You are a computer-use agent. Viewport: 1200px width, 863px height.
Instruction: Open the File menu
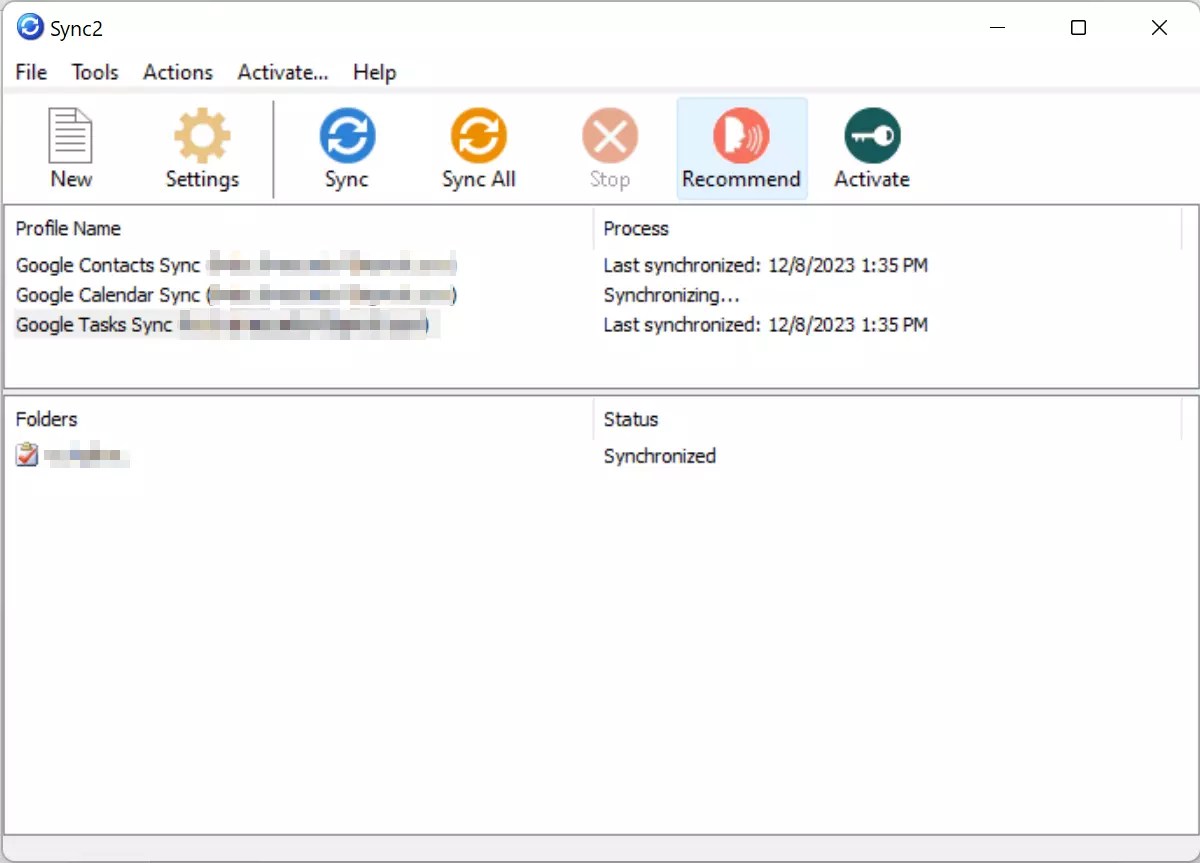click(30, 72)
